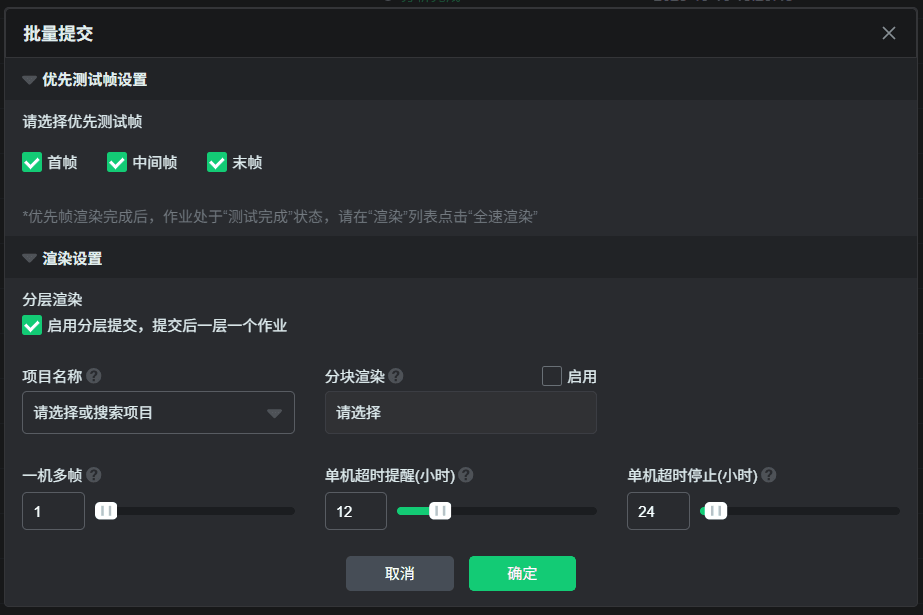Click the 一机多帧 slider handle

pos(106,511)
